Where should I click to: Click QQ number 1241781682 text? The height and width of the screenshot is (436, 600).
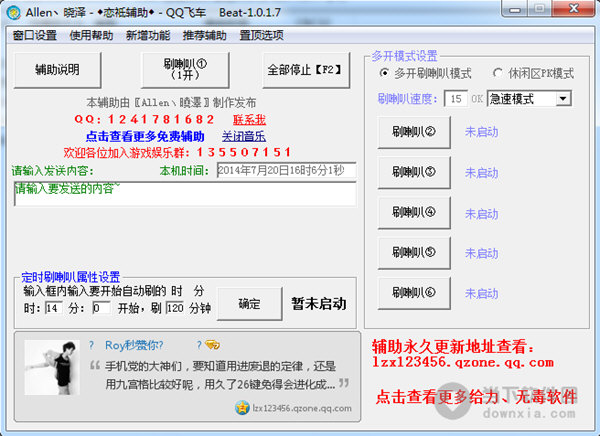[x=161, y=119]
